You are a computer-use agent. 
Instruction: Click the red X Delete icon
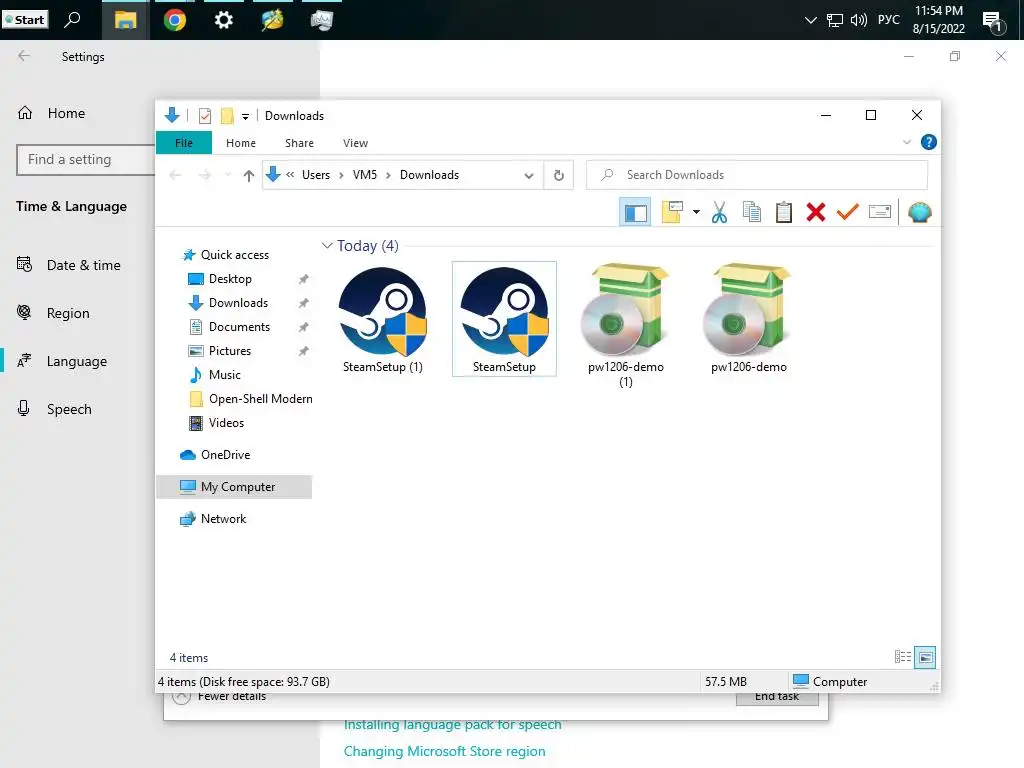[x=816, y=212]
